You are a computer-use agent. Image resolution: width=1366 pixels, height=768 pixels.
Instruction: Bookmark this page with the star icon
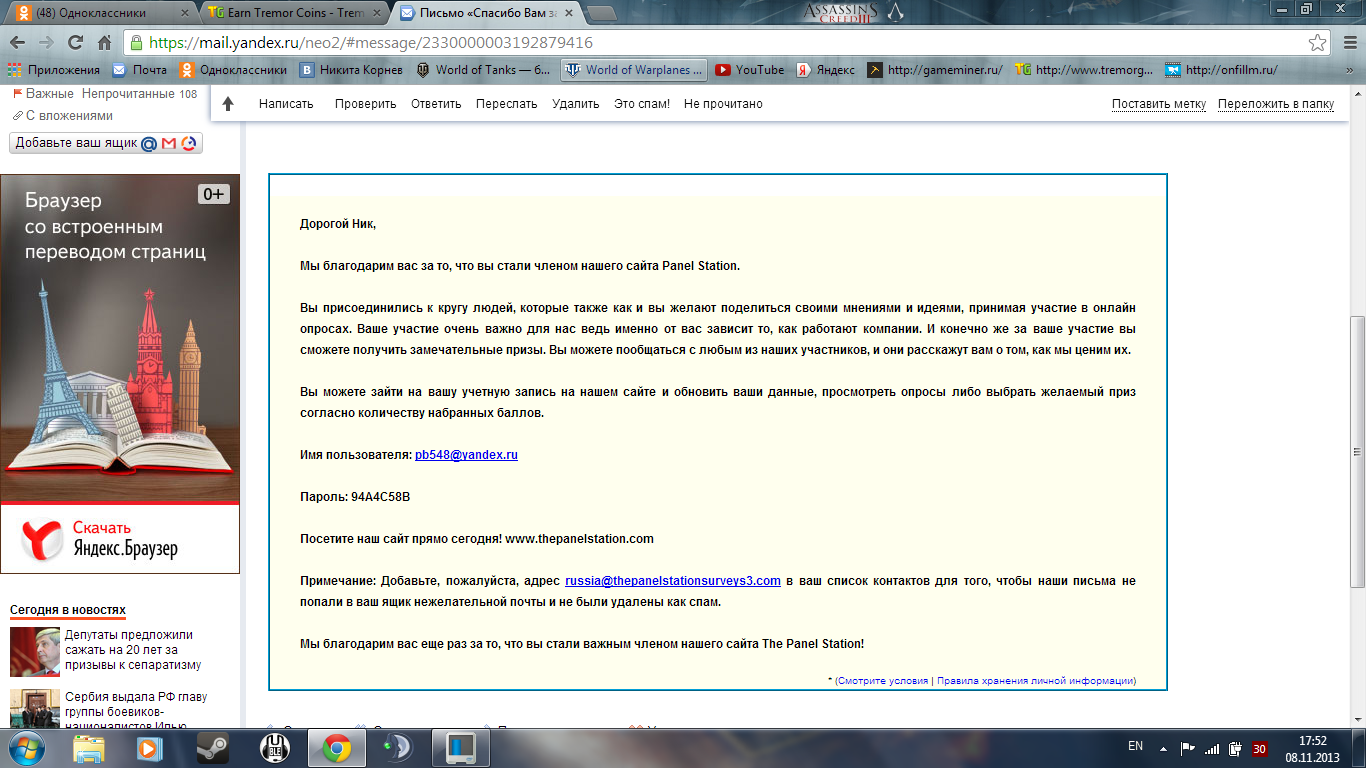coord(1318,43)
